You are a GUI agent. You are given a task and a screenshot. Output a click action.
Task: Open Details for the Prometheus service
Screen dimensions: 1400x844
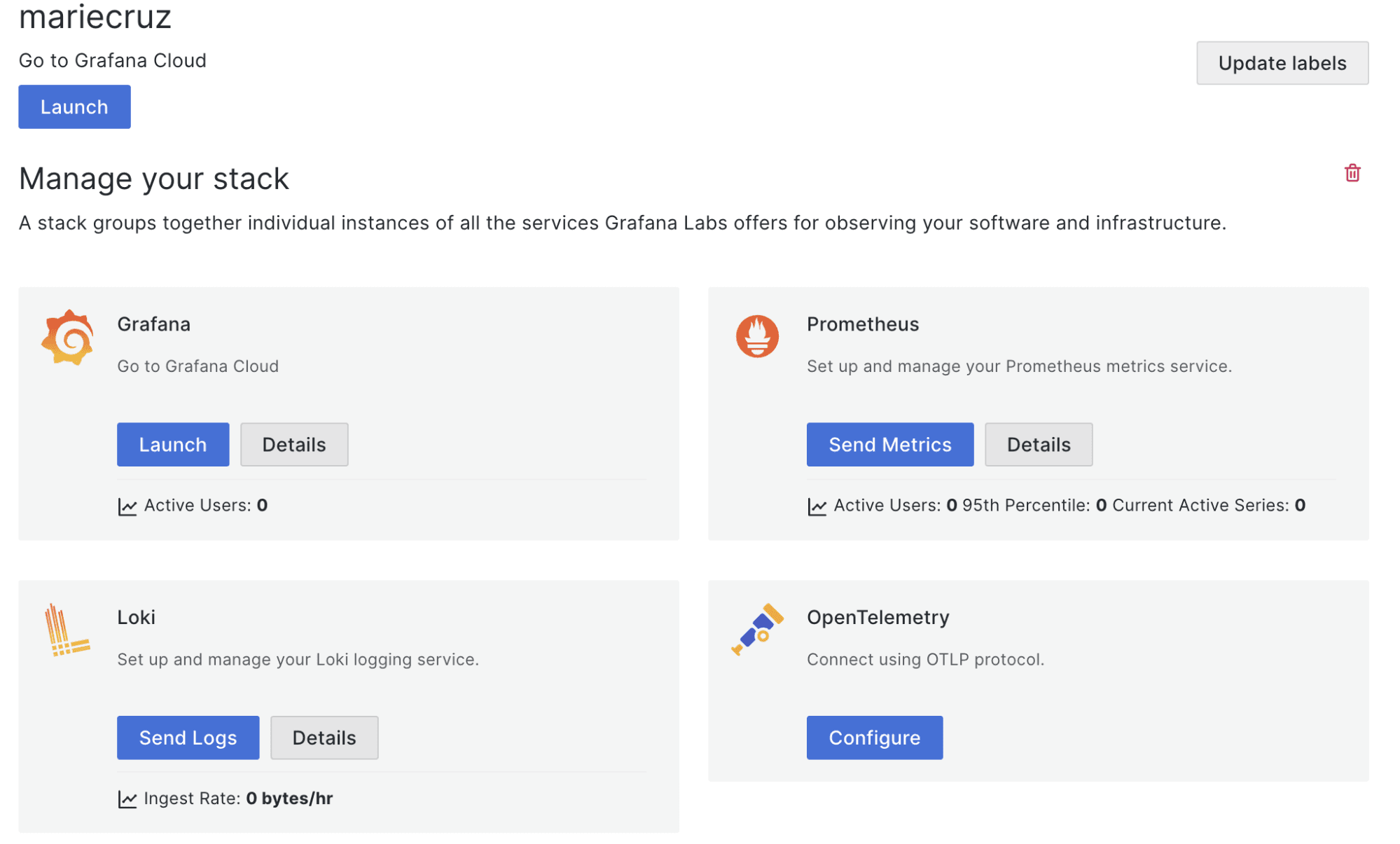[x=1038, y=444]
